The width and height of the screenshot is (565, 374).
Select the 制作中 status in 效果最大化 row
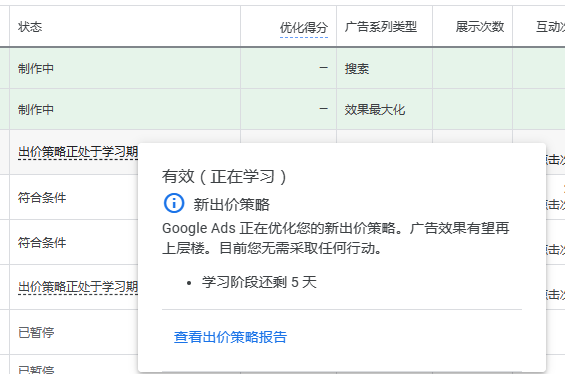click(36, 110)
